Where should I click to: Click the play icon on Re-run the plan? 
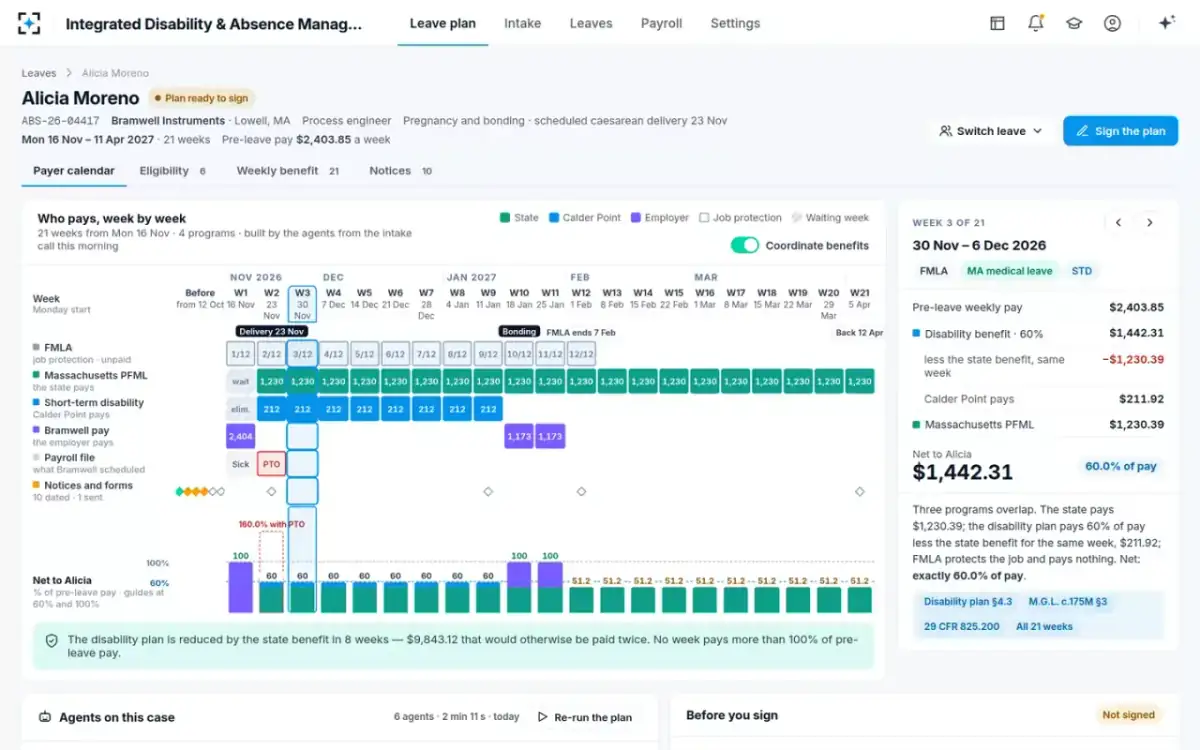click(543, 717)
